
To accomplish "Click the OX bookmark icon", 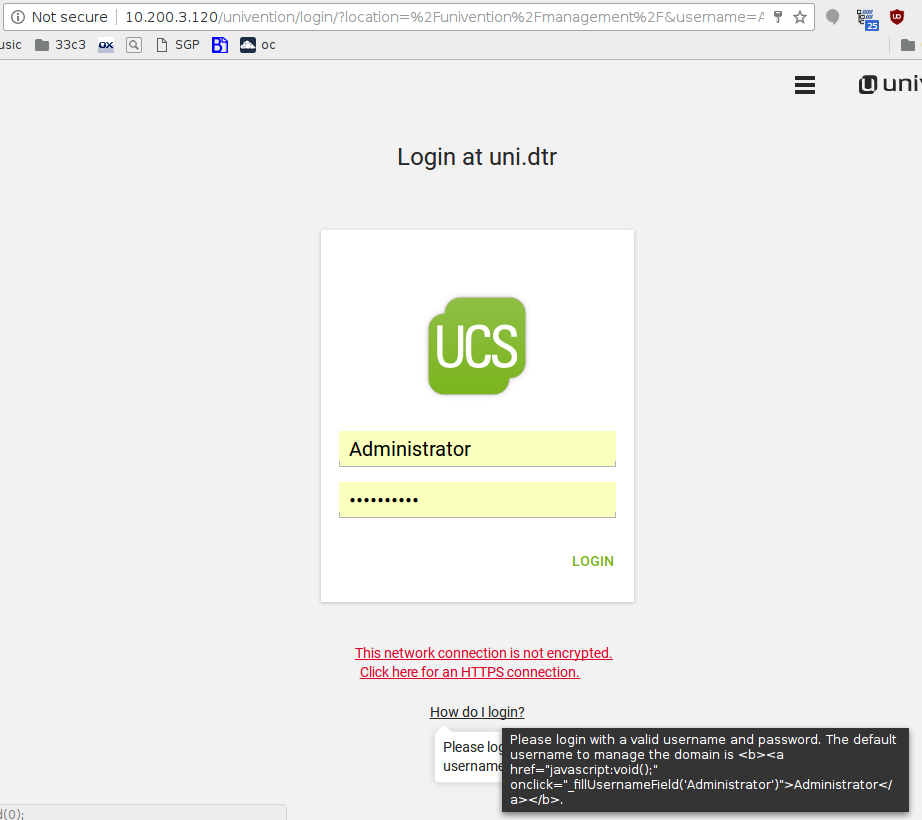I will 105,45.
